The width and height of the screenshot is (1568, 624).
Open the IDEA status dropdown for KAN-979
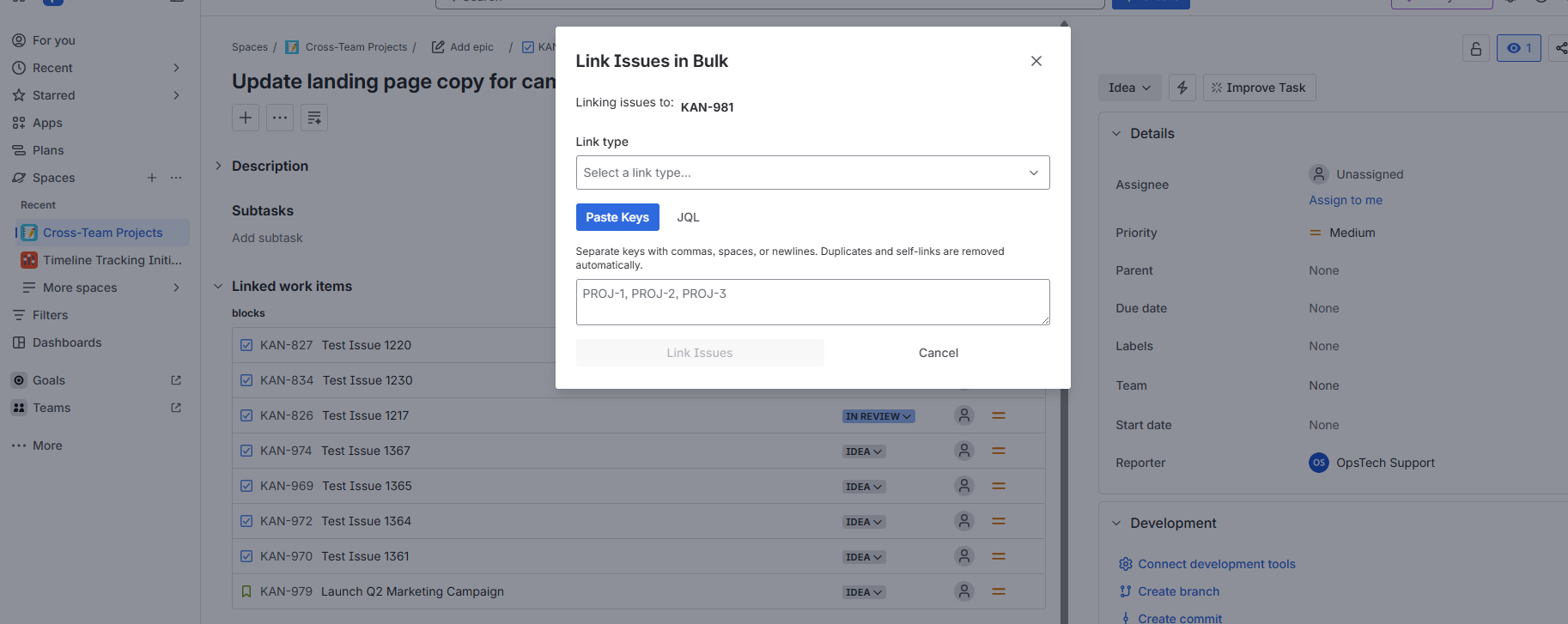(x=864, y=592)
